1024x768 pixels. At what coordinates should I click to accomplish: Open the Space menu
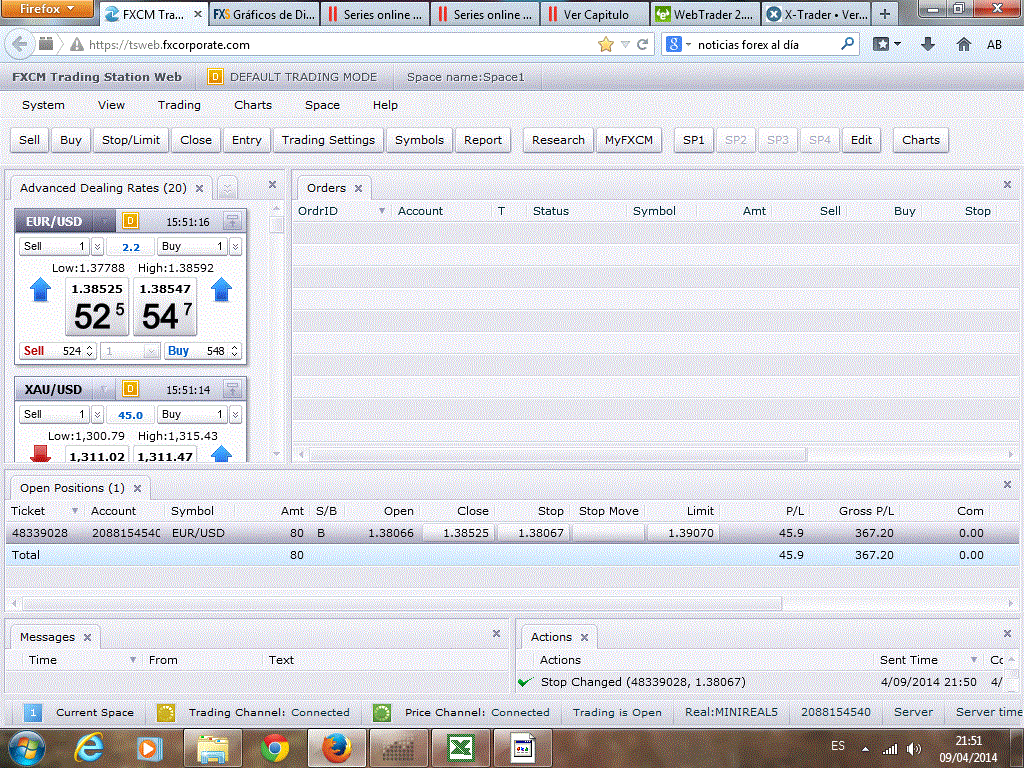point(322,104)
